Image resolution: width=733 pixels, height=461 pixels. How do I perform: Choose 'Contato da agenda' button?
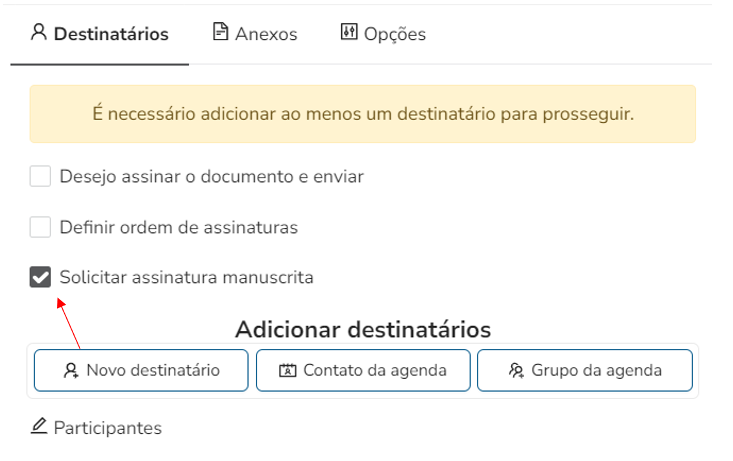(x=364, y=370)
